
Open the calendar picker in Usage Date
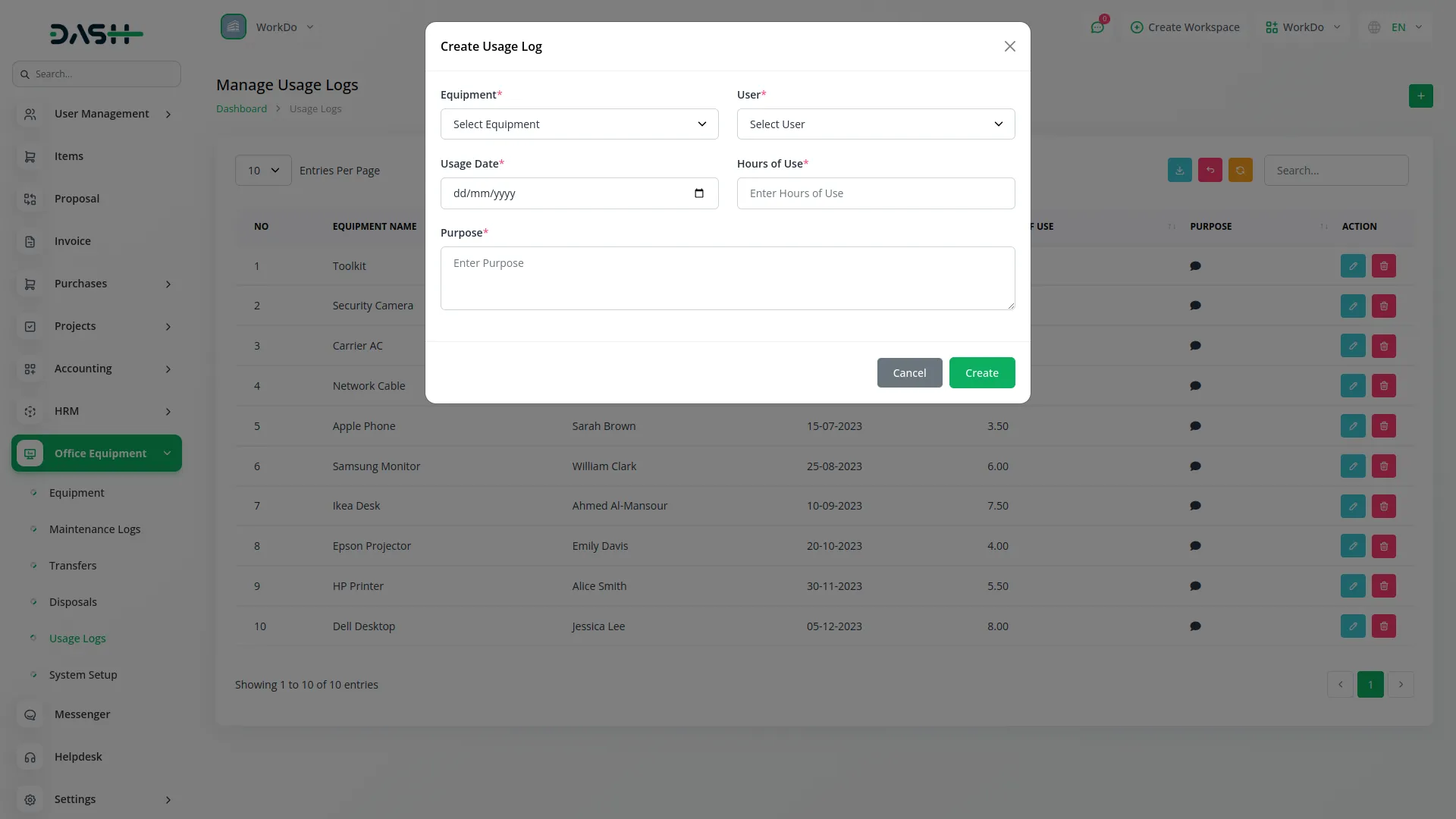click(698, 193)
